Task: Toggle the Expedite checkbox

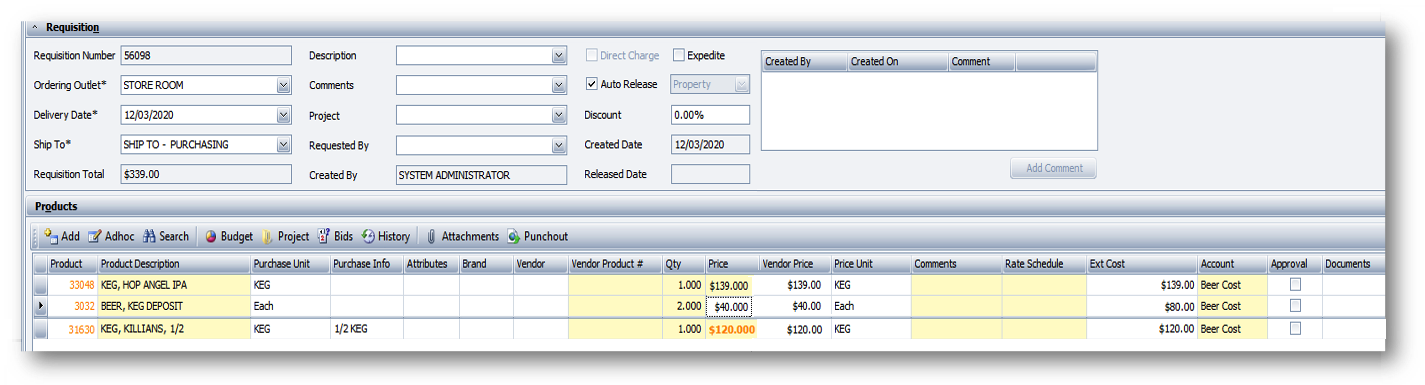Action: [679, 55]
